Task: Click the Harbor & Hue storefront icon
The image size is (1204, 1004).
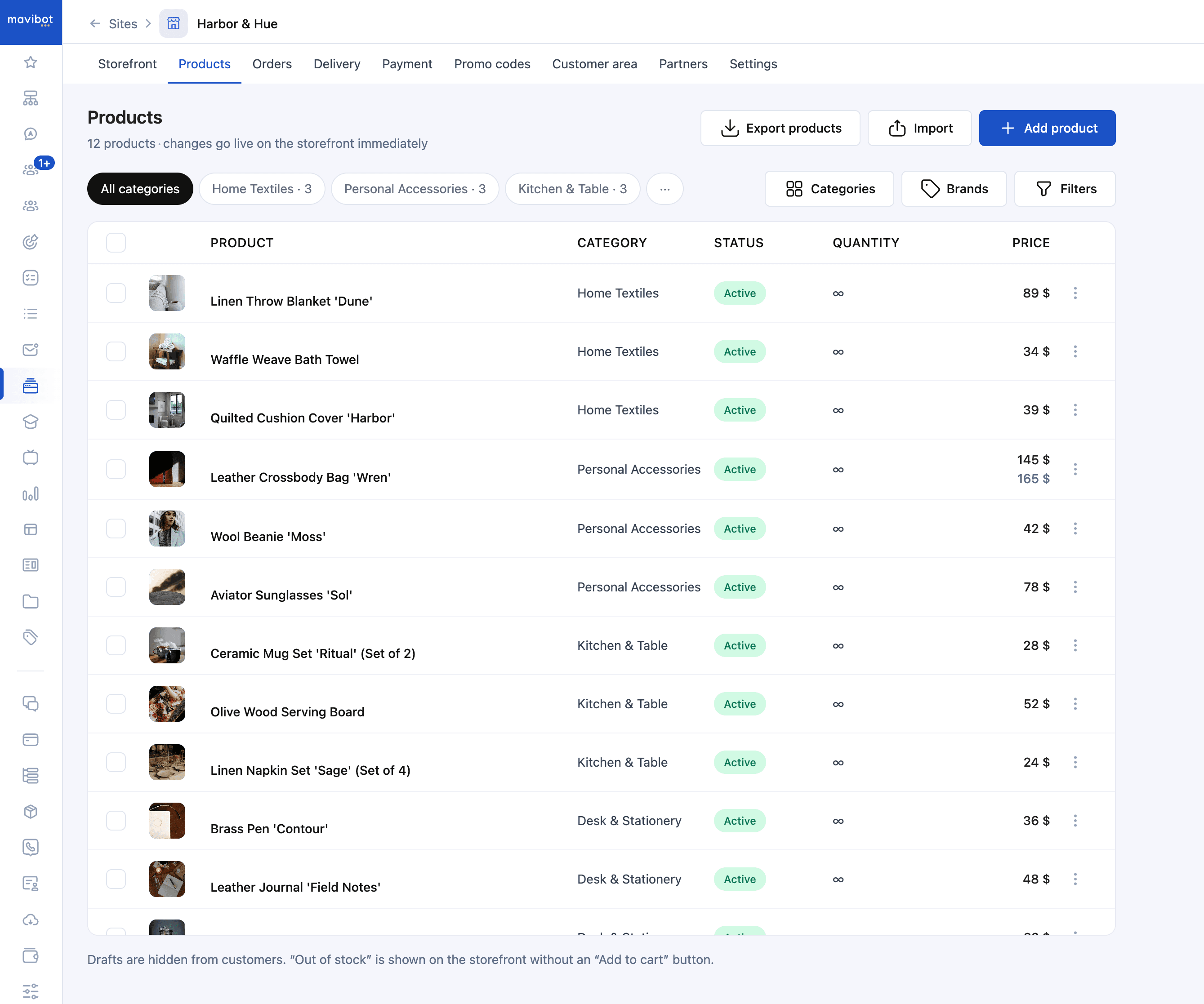Action: point(173,23)
